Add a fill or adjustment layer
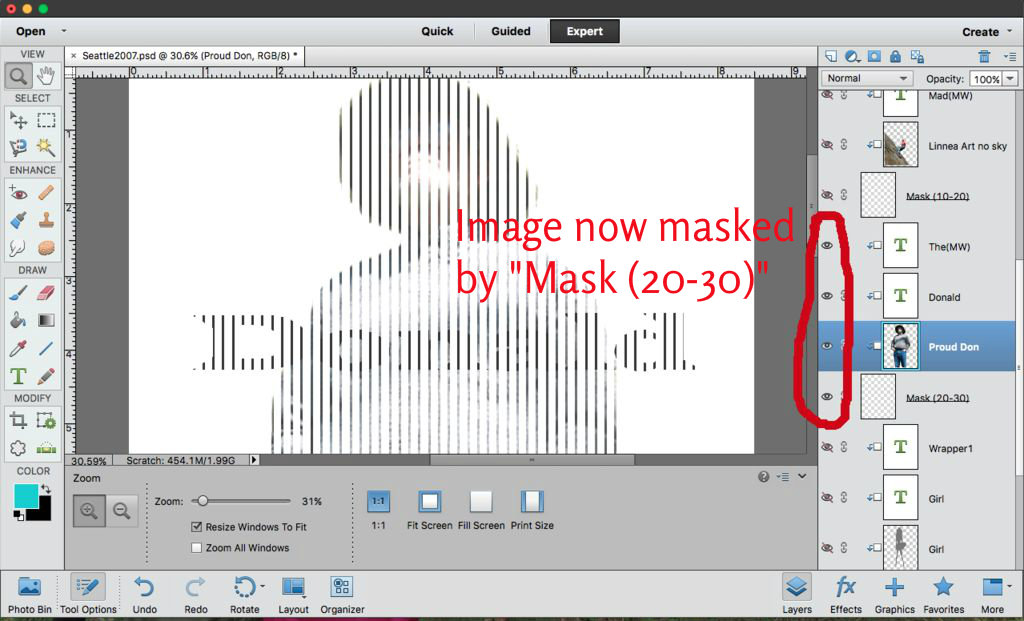This screenshot has height=621, width=1024. point(852,57)
